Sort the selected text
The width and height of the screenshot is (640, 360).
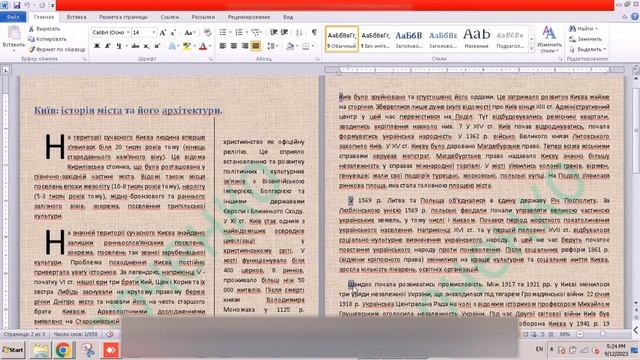click(x=299, y=32)
